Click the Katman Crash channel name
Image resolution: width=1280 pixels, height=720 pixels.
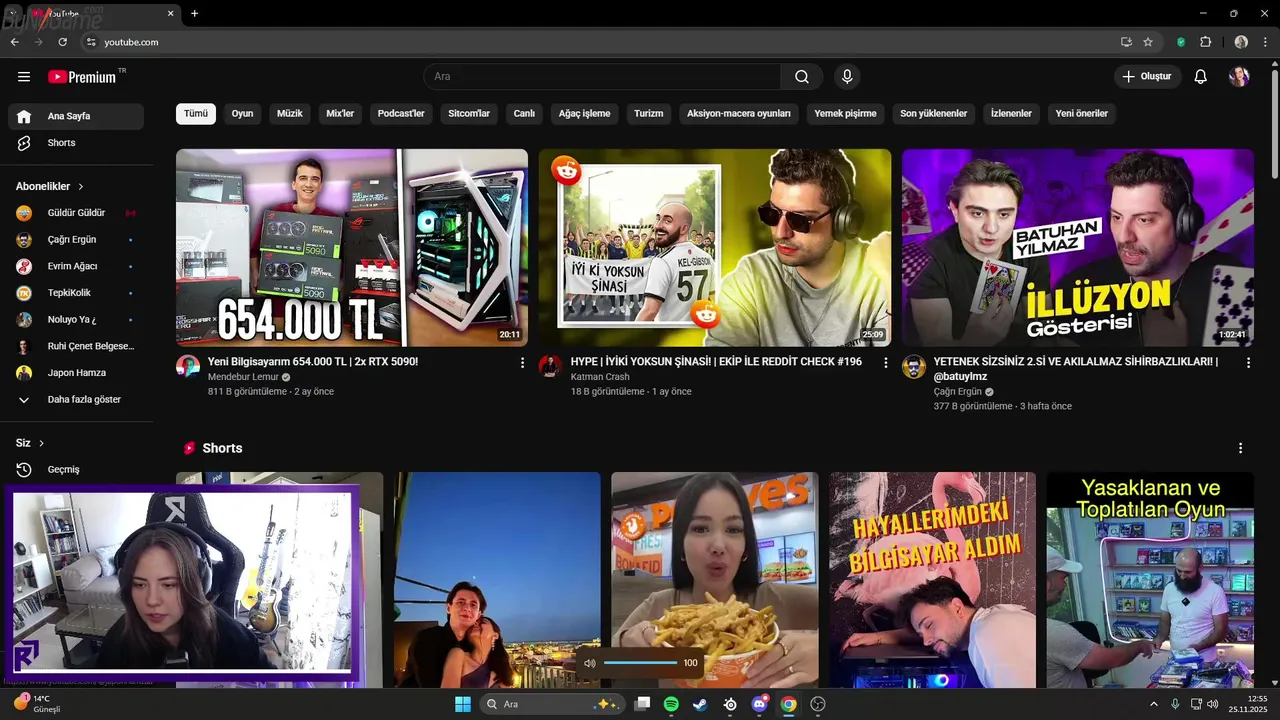(x=600, y=377)
